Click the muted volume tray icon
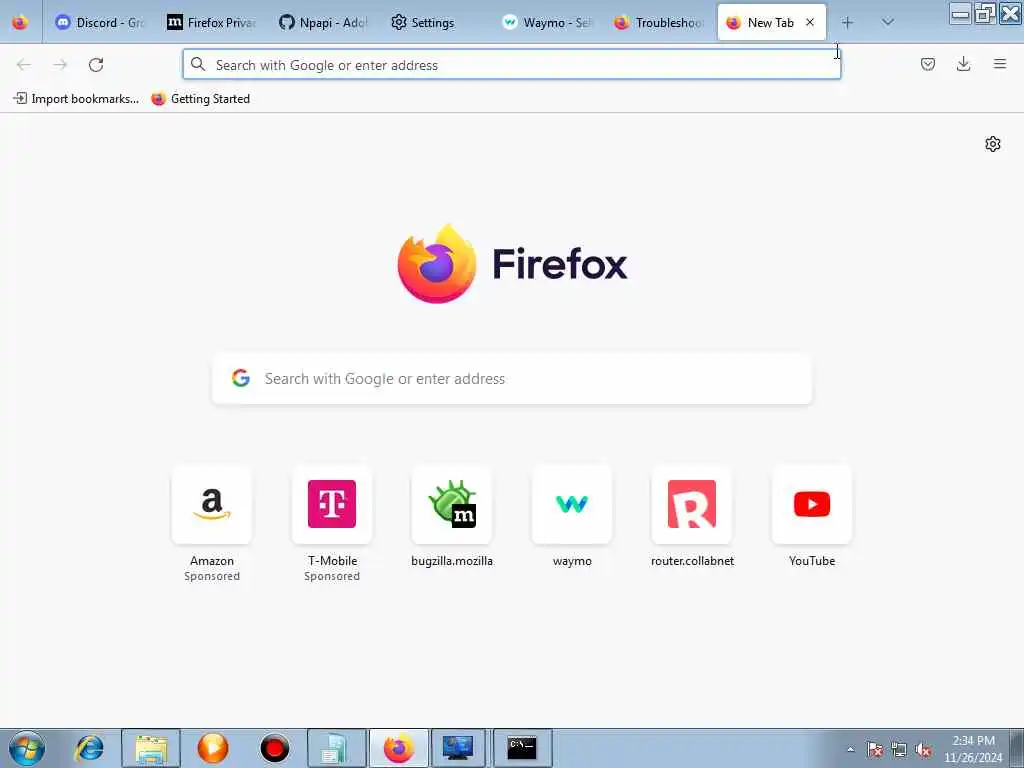The image size is (1024, 768). (923, 750)
